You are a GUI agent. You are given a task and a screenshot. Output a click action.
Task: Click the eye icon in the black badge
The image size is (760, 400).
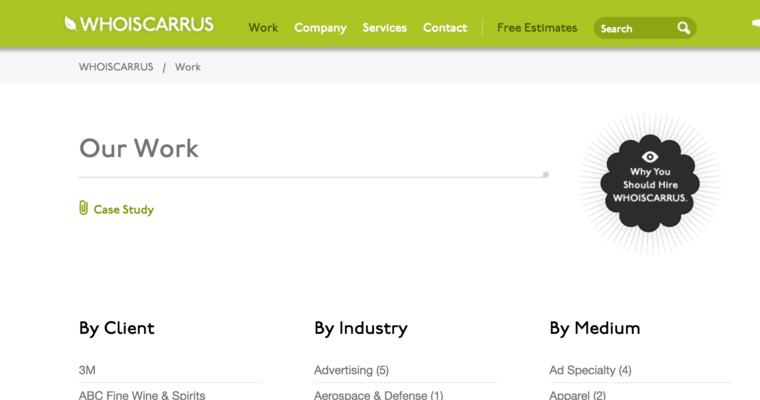650,157
